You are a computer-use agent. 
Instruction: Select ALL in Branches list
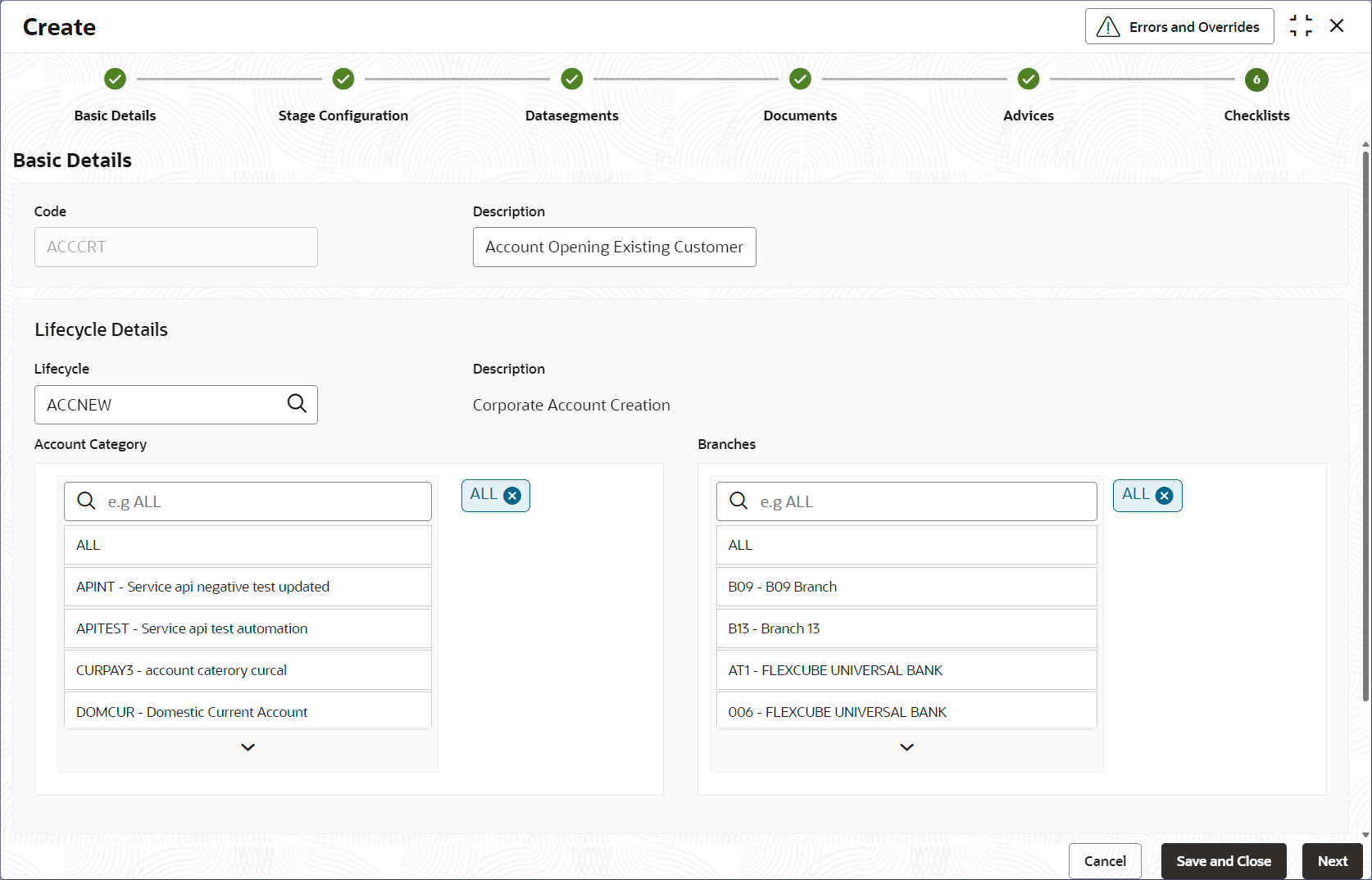(x=906, y=545)
